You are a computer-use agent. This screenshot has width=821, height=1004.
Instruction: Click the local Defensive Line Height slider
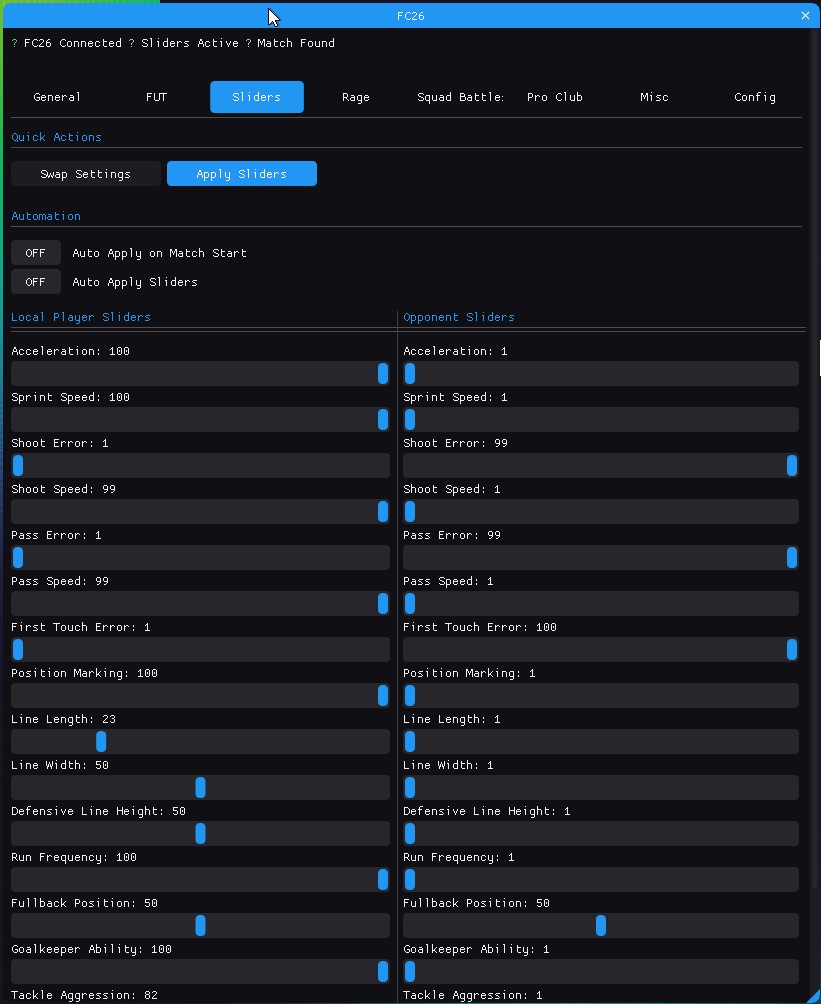pyautogui.click(x=200, y=833)
